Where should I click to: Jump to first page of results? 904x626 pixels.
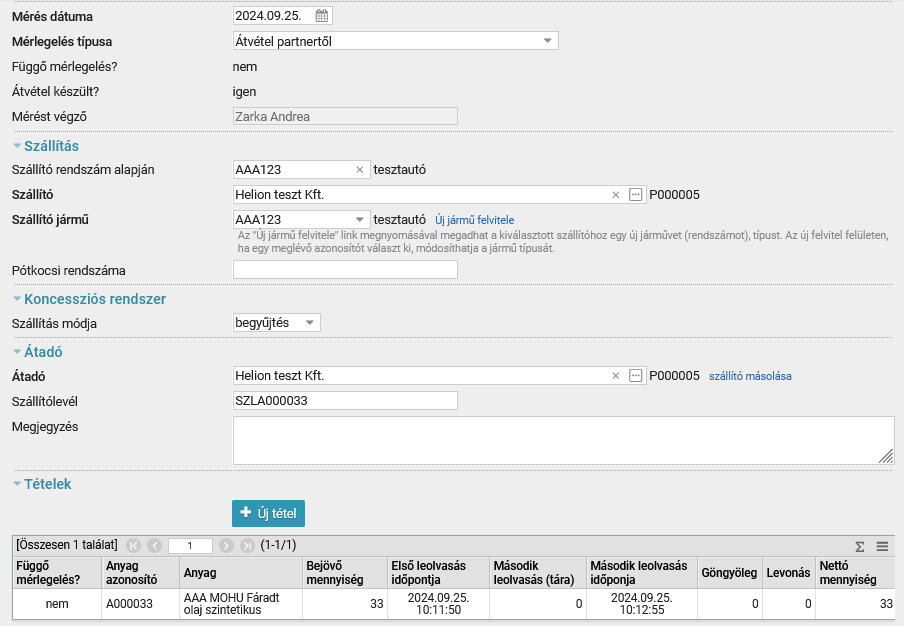(x=133, y=545)
